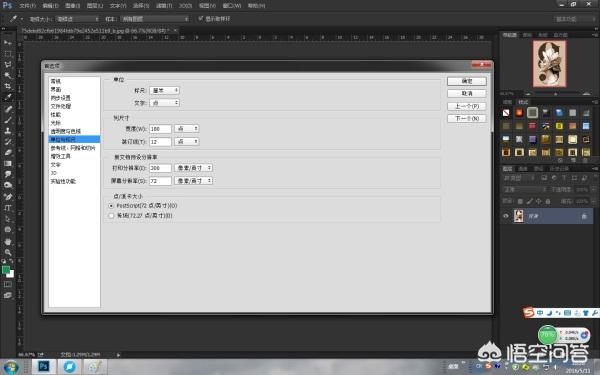Open the print resolution unit dropdown
Viewport: 600px width, 375px height.
(193, 168)
